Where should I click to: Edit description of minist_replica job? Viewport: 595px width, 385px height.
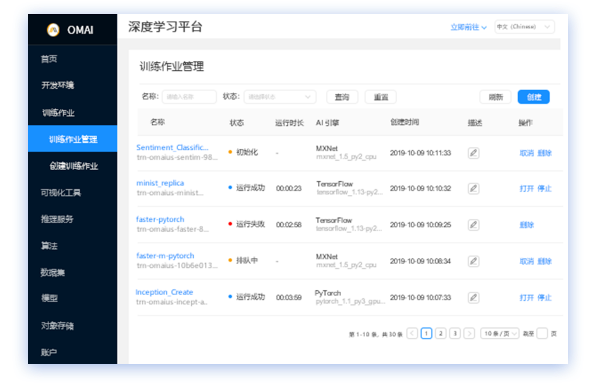click(473, 189)
